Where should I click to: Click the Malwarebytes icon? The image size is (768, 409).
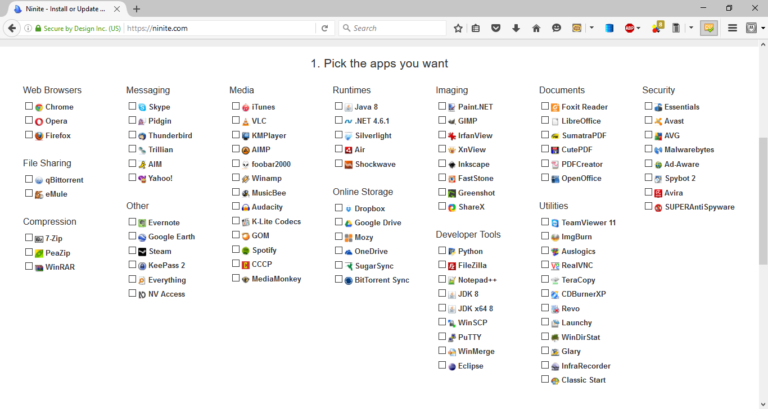point(658,150)
